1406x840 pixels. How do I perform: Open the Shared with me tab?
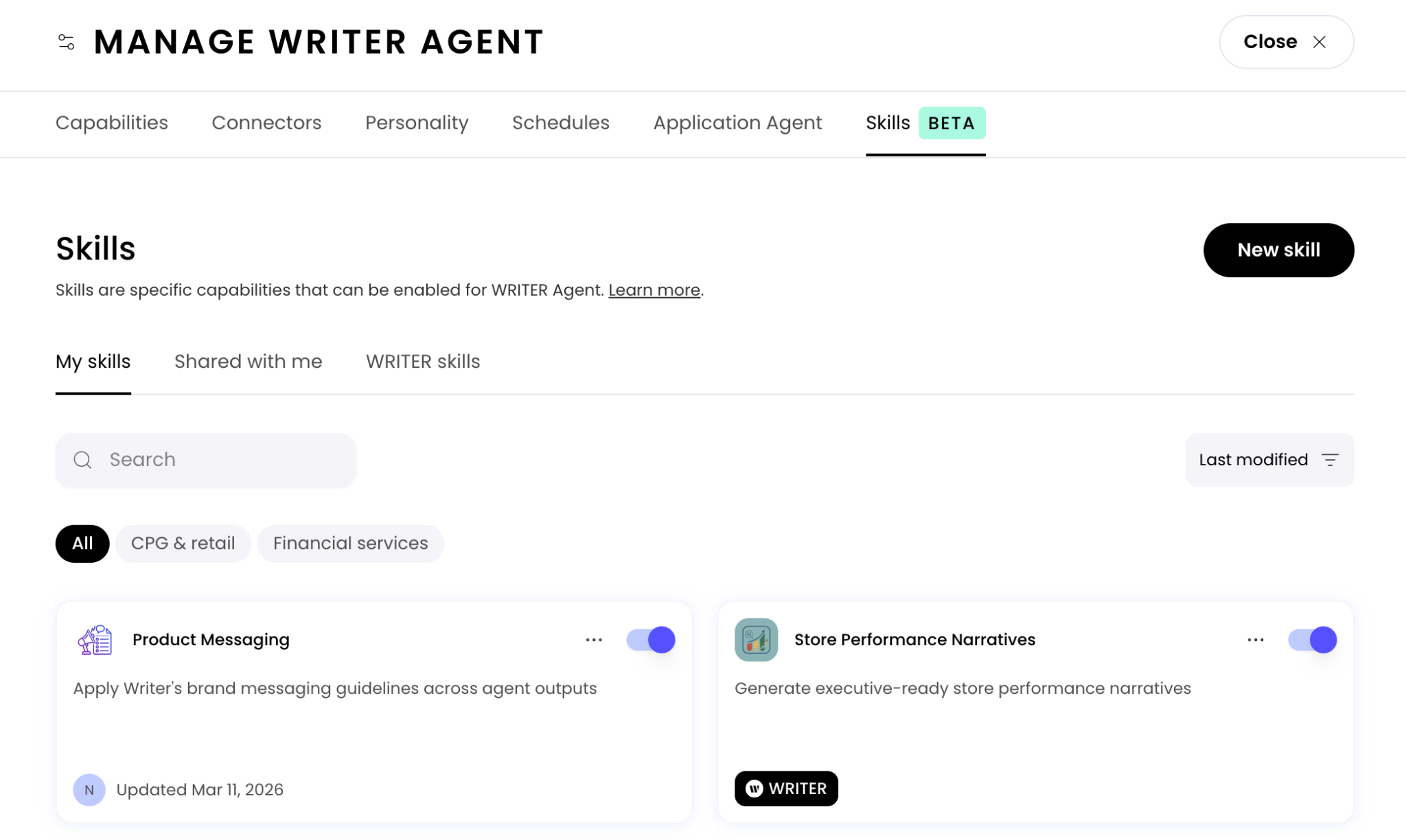point(248,362)
